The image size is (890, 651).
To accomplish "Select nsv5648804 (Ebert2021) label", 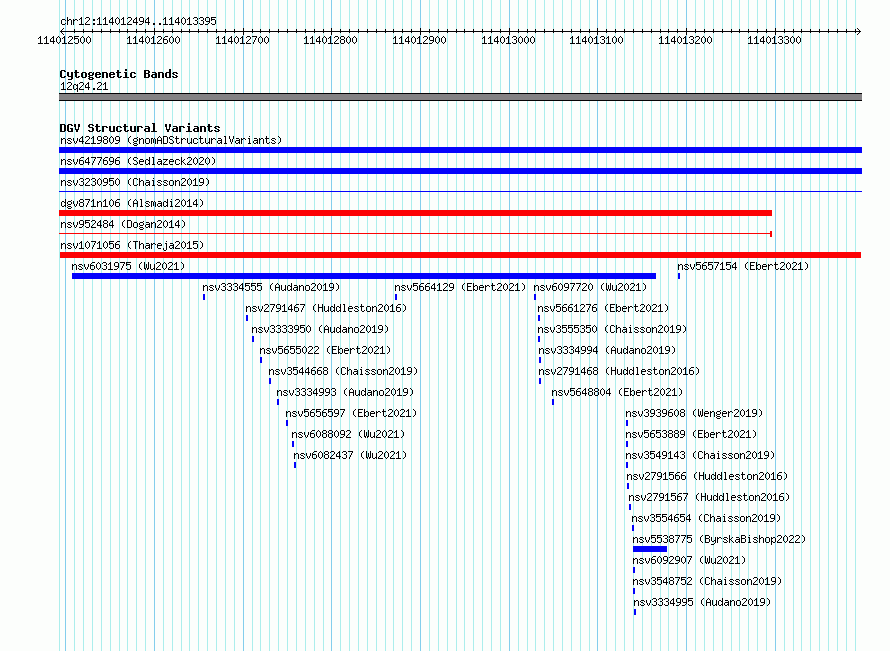I will point(617,392).
